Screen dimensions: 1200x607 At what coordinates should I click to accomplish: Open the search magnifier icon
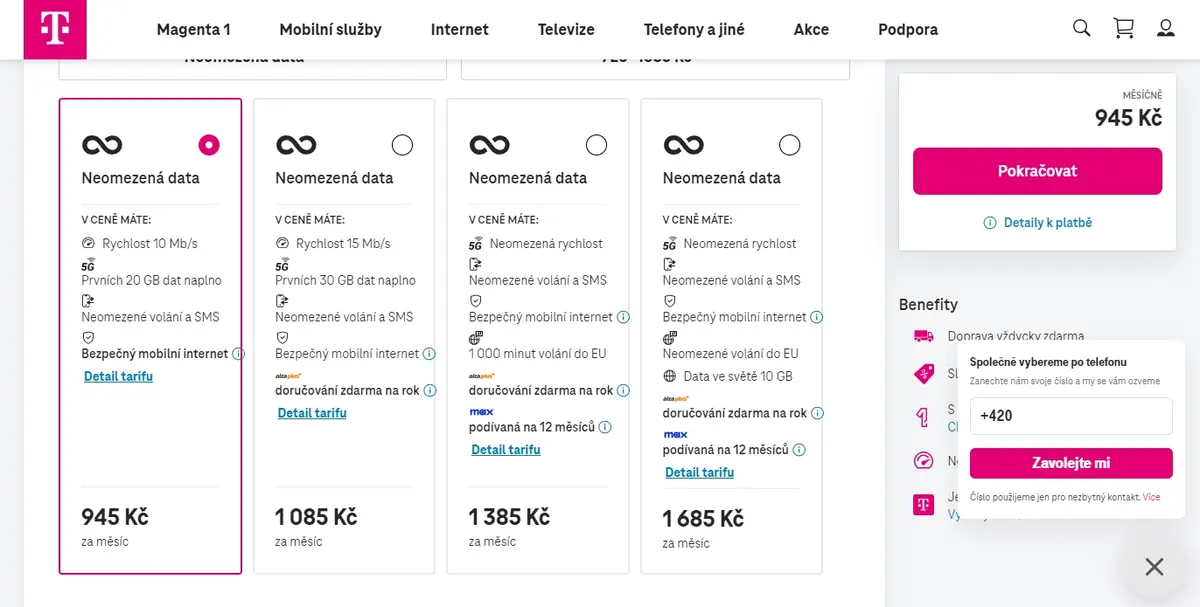1081,28
